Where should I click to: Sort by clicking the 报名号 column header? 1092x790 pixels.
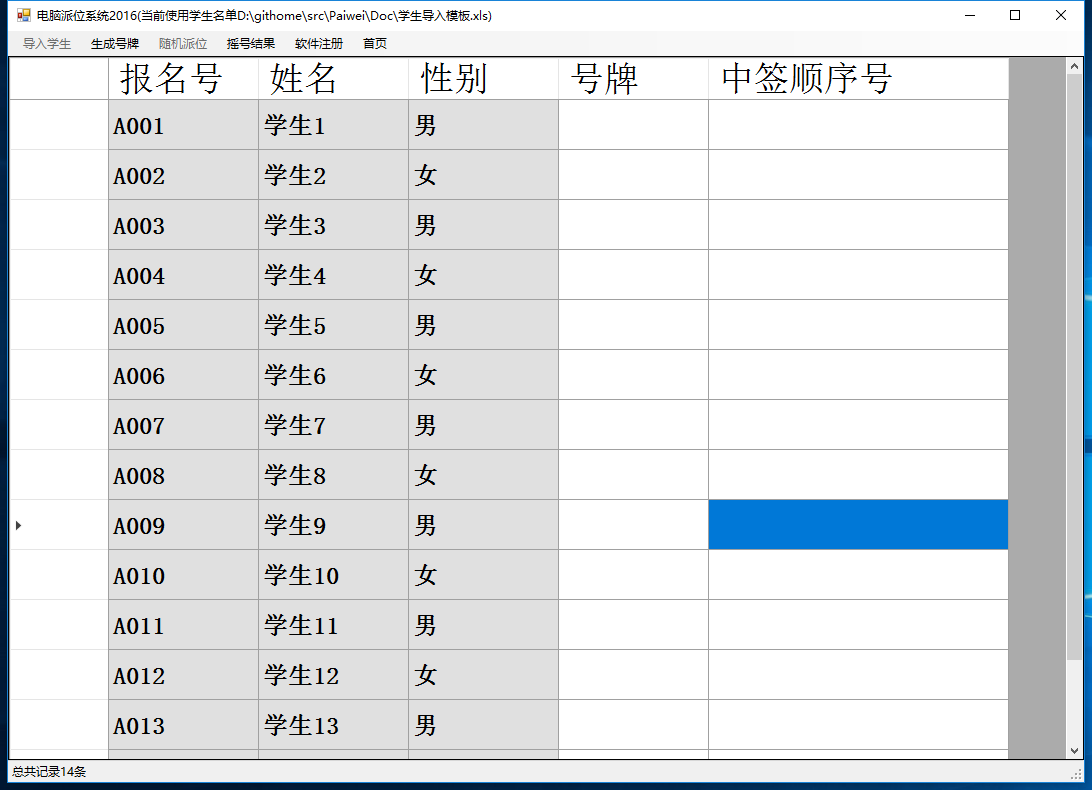183,78
